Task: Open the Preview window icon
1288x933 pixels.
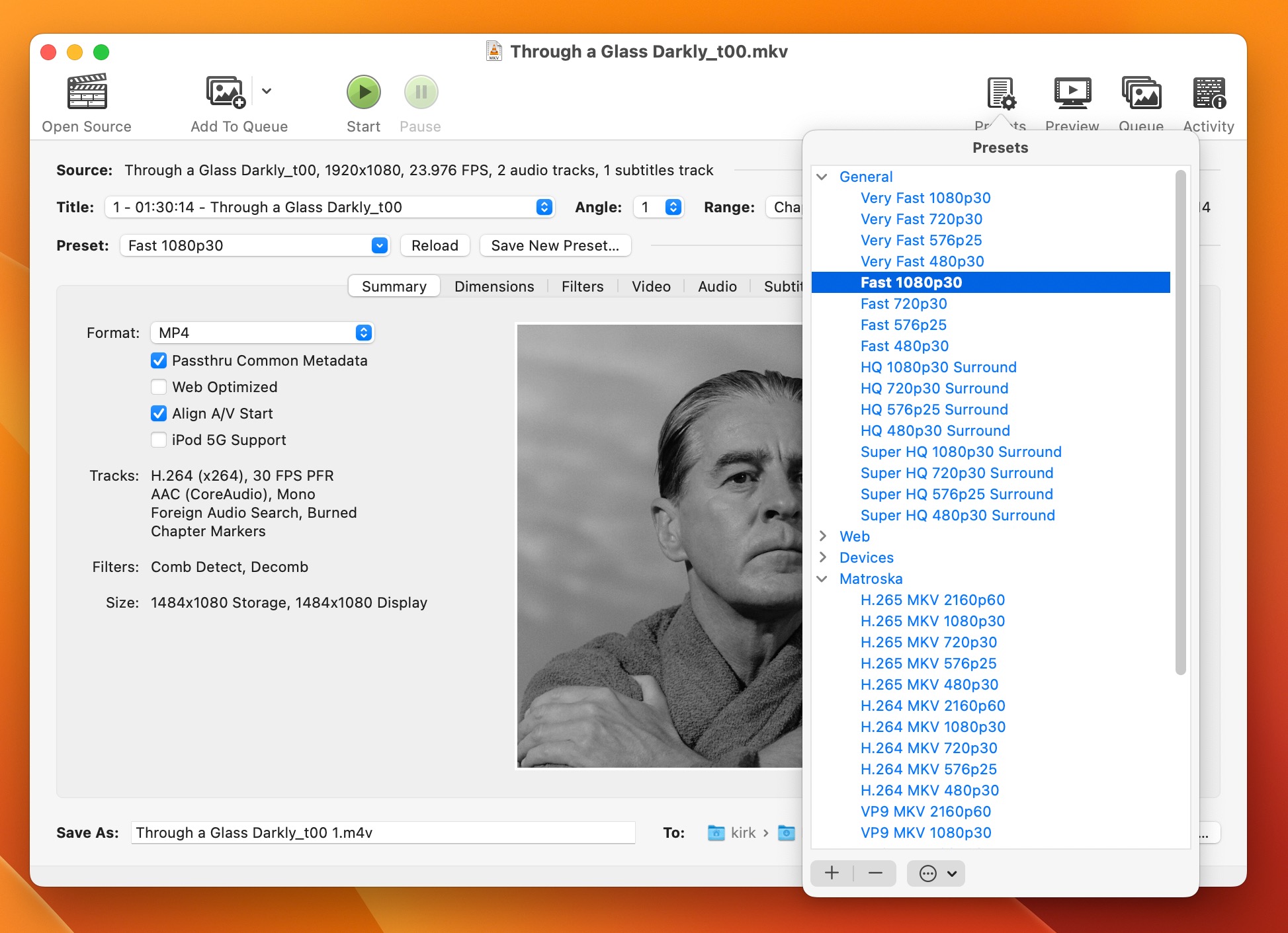Action: 1072,93
